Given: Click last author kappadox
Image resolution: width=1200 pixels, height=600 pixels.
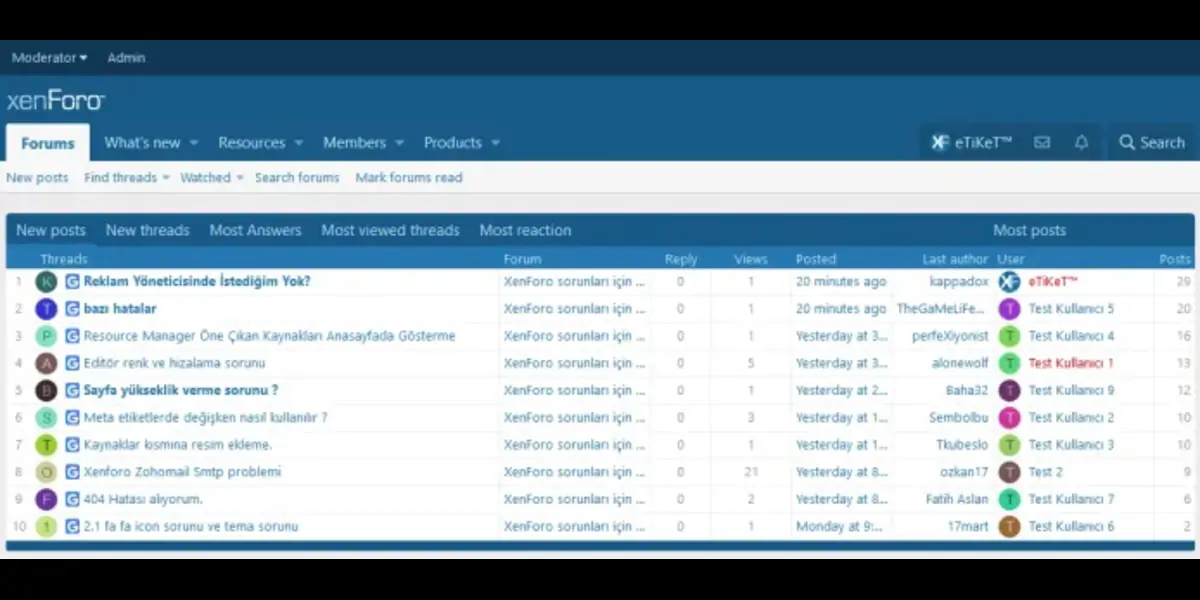Looking at the screenshot, I should click(x=959, y=282).
